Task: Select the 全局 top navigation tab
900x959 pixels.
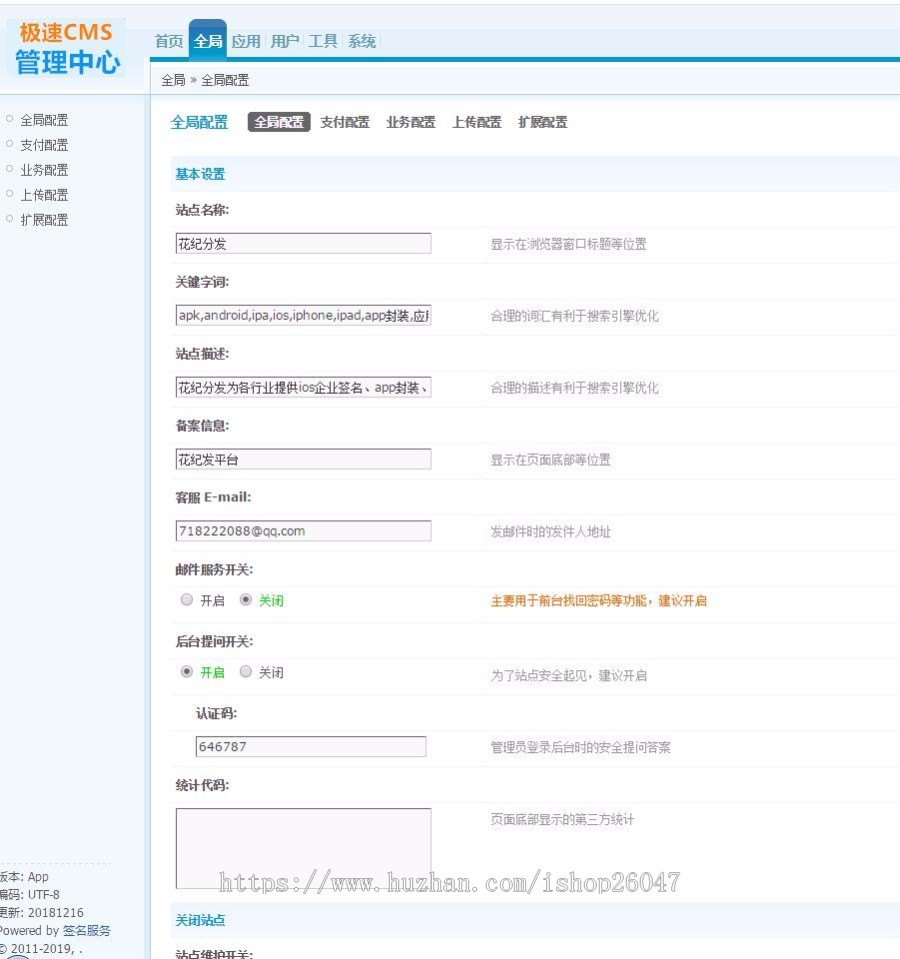Action: 208,40
